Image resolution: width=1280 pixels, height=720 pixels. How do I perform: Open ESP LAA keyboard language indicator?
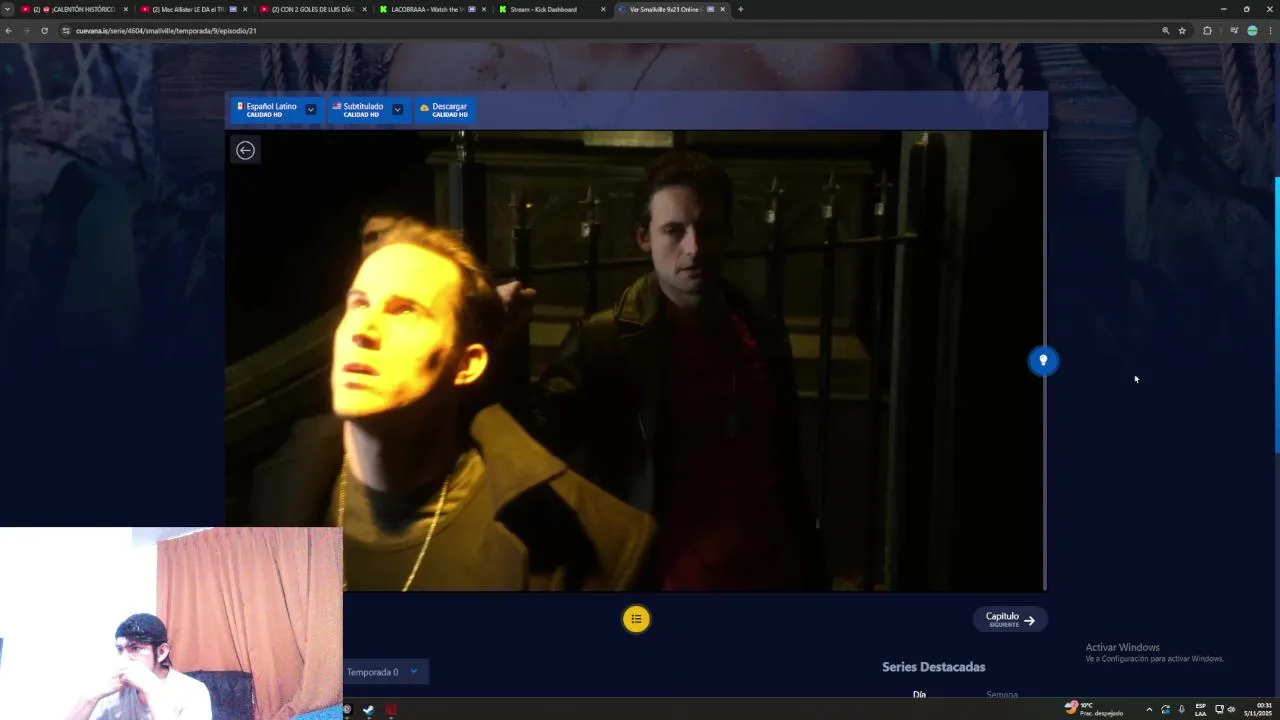point(1200,710)
